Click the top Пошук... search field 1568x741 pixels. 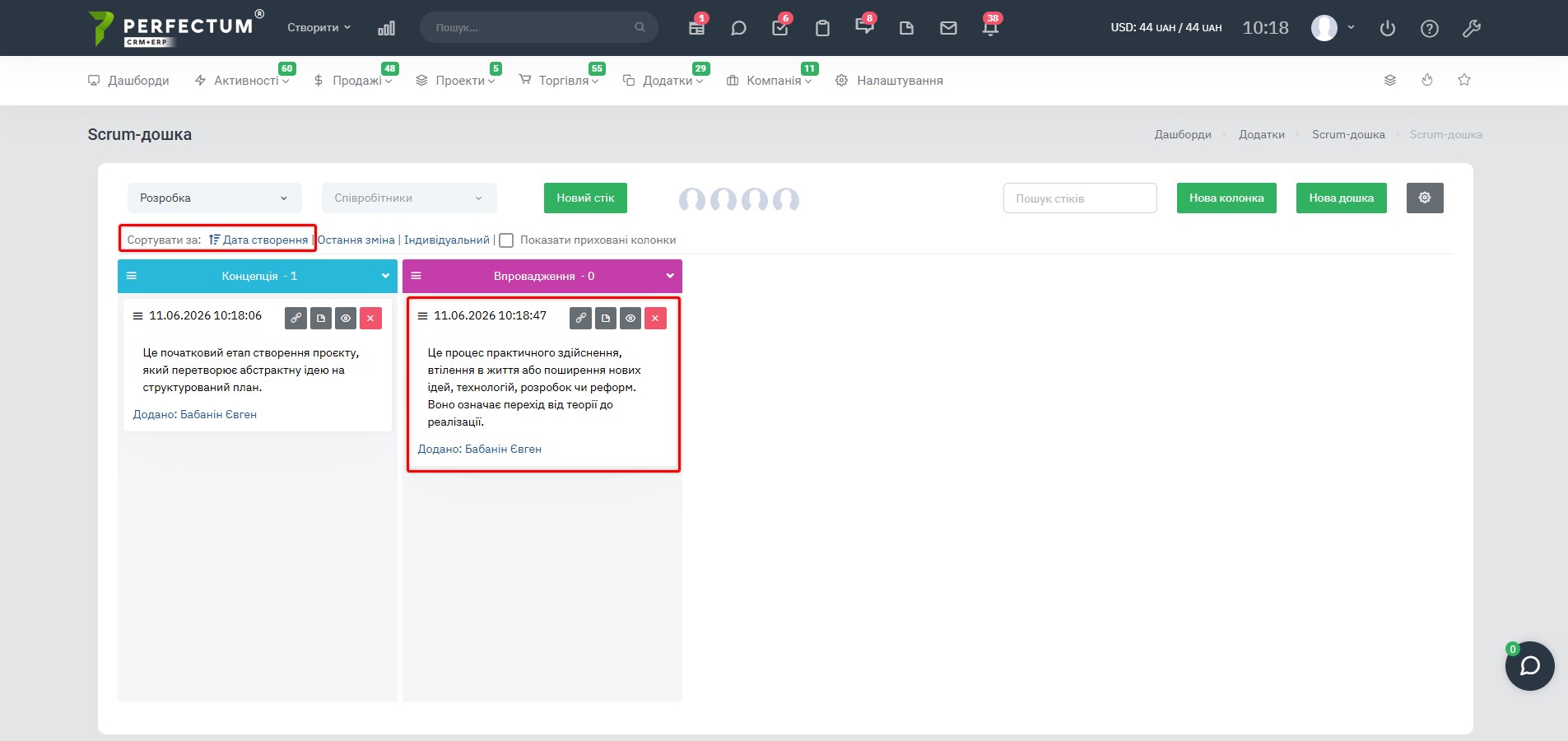539,27
